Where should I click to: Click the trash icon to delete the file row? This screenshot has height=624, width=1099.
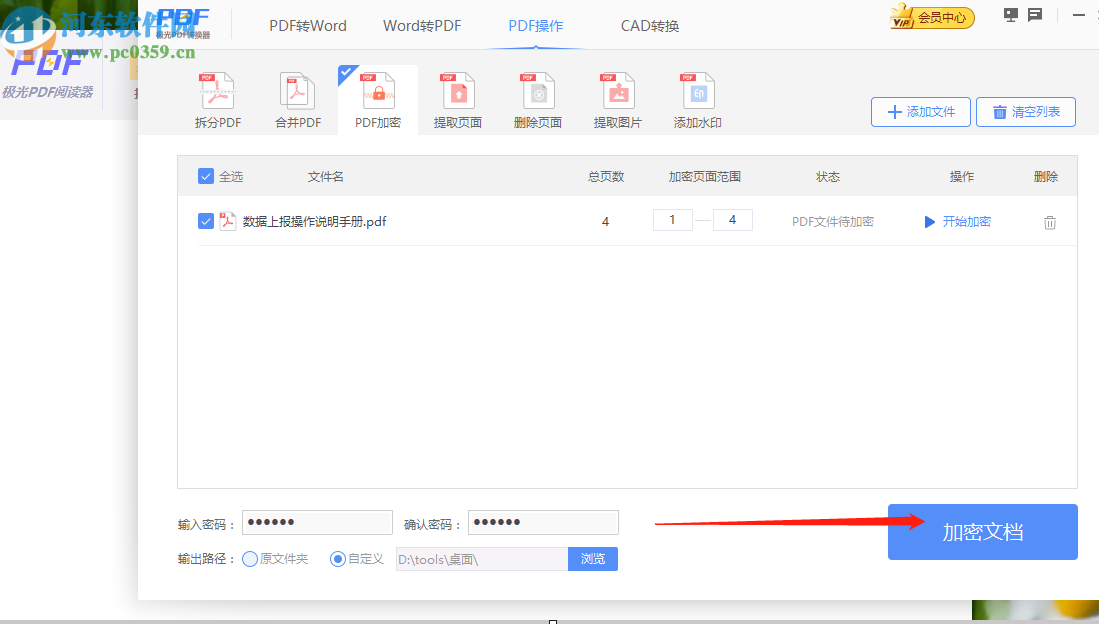(1049, 222)
